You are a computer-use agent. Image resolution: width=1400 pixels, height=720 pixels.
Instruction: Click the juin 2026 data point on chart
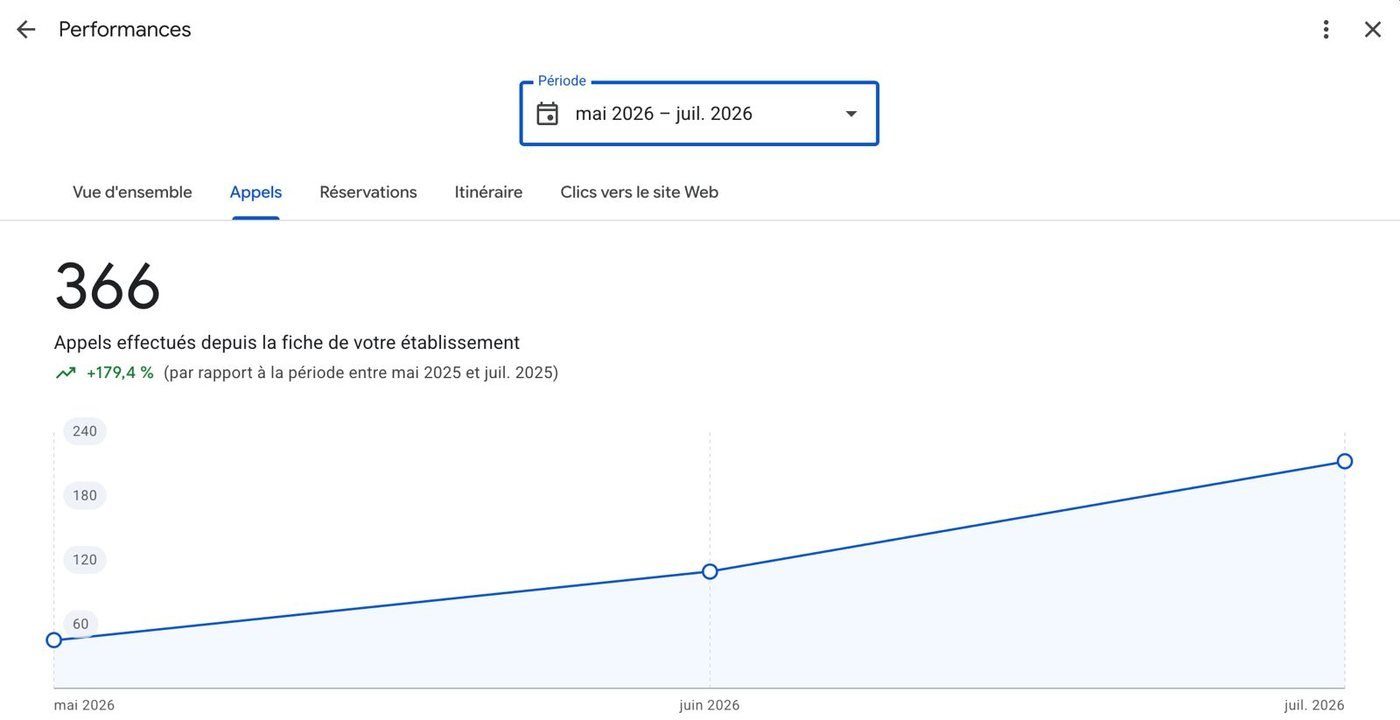[710, 572]
